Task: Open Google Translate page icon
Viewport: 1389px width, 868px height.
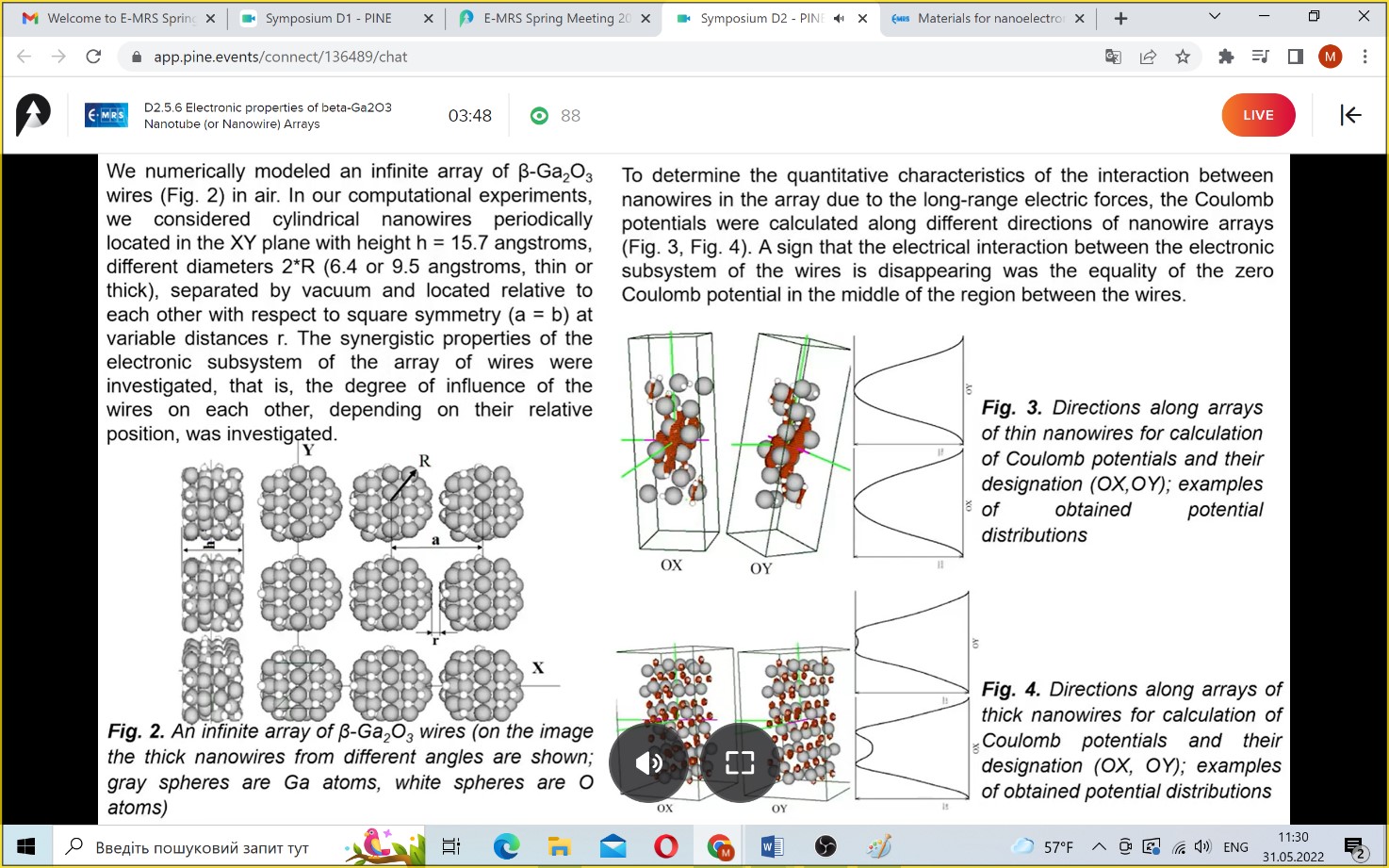Action: (x=1113, y=57)
